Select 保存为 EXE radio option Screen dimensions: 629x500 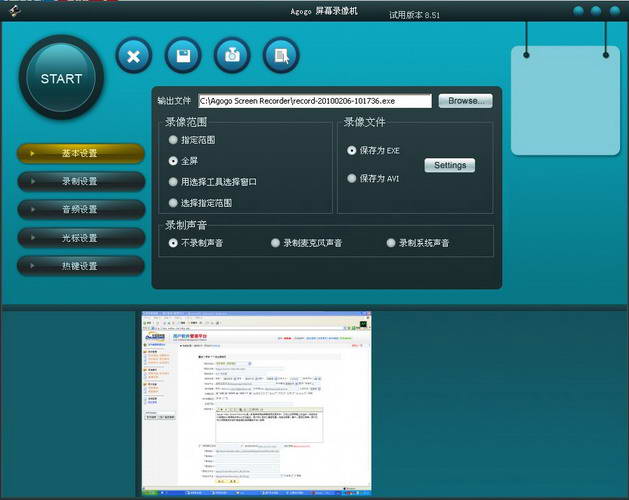373,150
